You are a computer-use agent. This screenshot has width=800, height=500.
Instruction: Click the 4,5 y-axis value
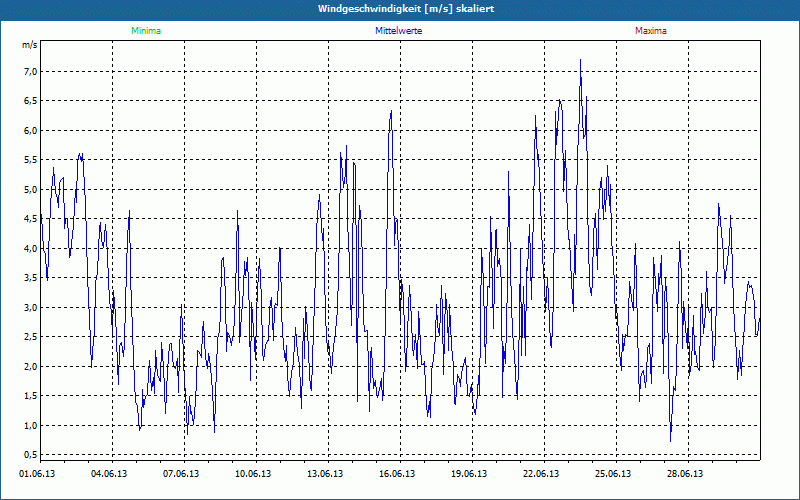(x=32, y=219)
